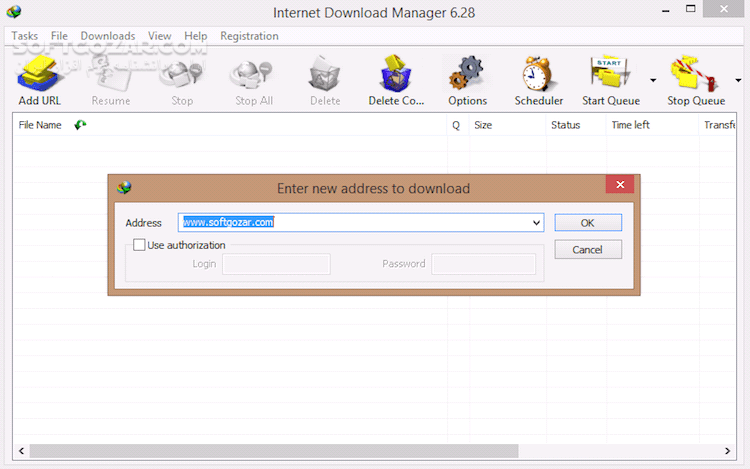This screenshot has width=750, height=469.
Task: Click the Start Queue icon
Action: click(x=610, y=73)
